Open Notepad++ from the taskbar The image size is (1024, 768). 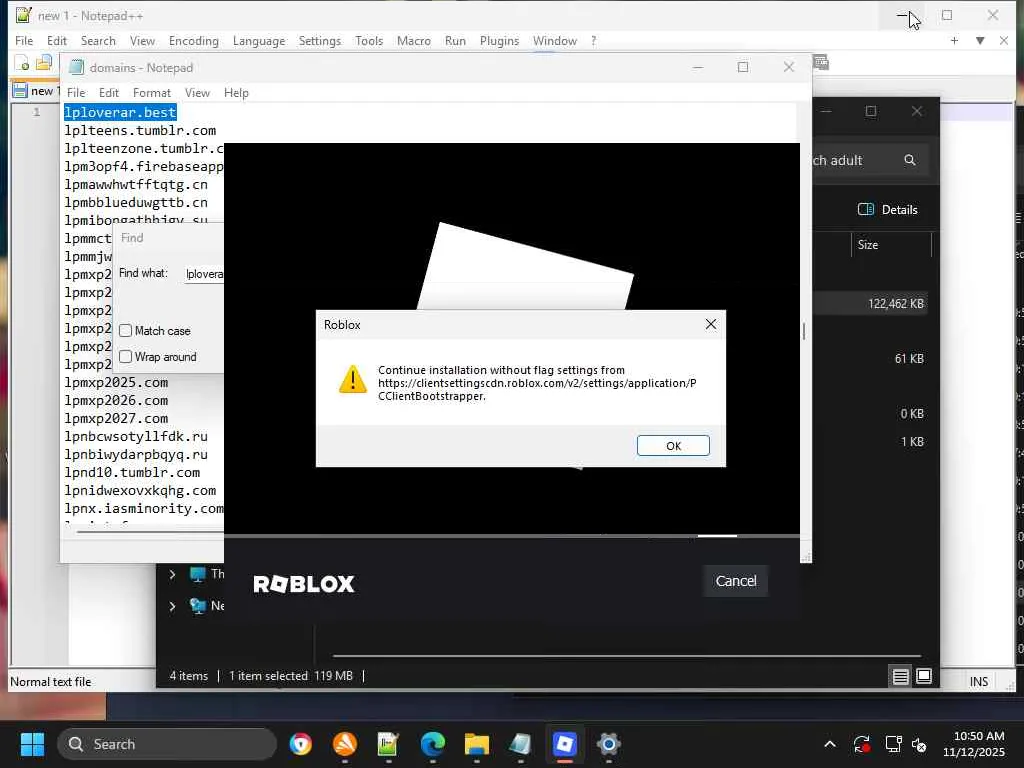389,744
